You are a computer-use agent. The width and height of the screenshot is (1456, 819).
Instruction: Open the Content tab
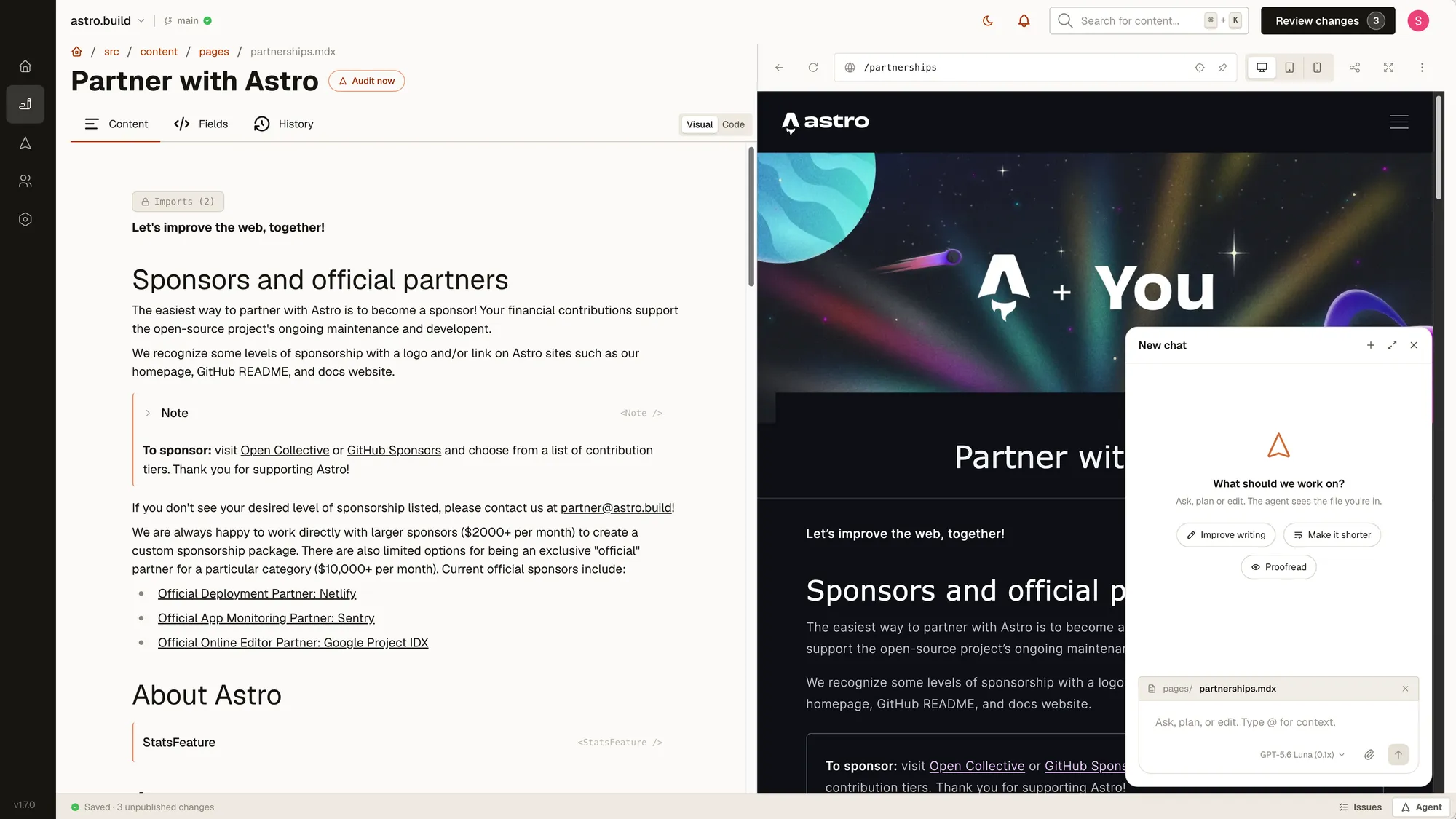click(x=116, y=124)
